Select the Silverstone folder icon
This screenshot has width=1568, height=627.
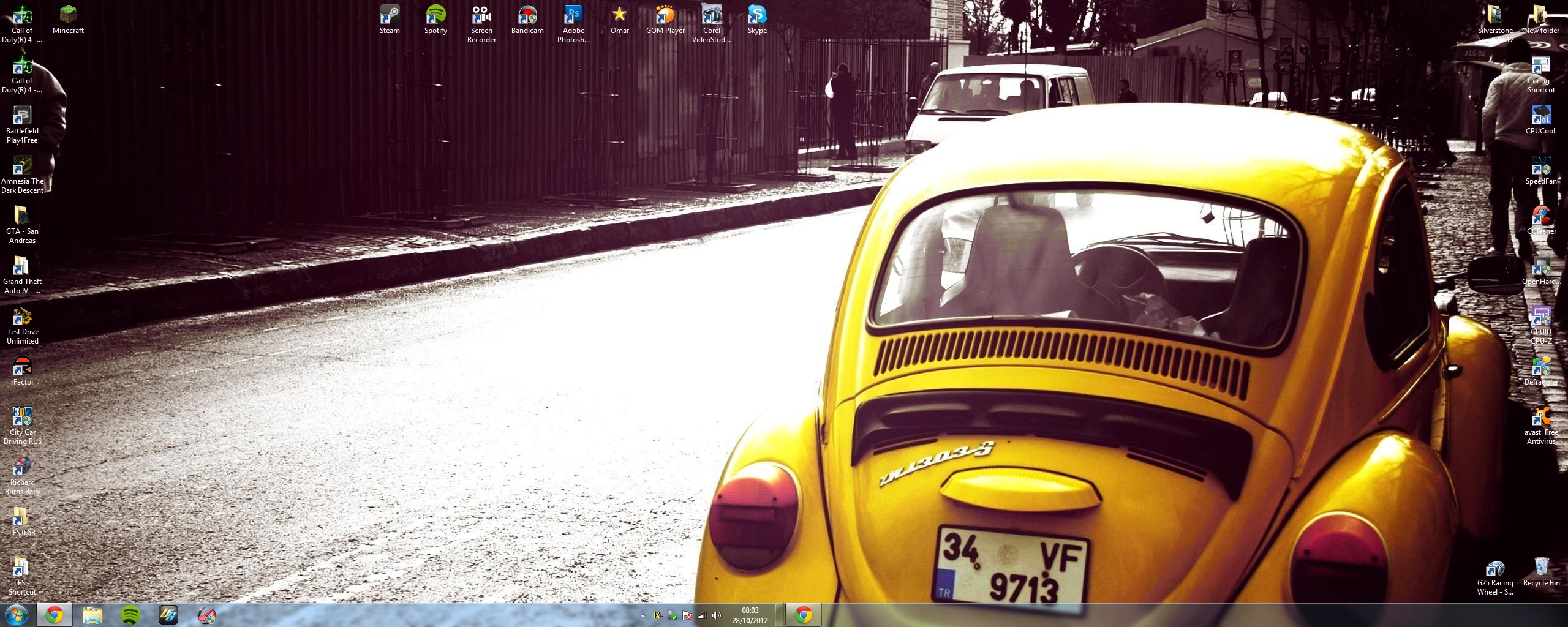pyautogui.click(x=1495, y=24)
